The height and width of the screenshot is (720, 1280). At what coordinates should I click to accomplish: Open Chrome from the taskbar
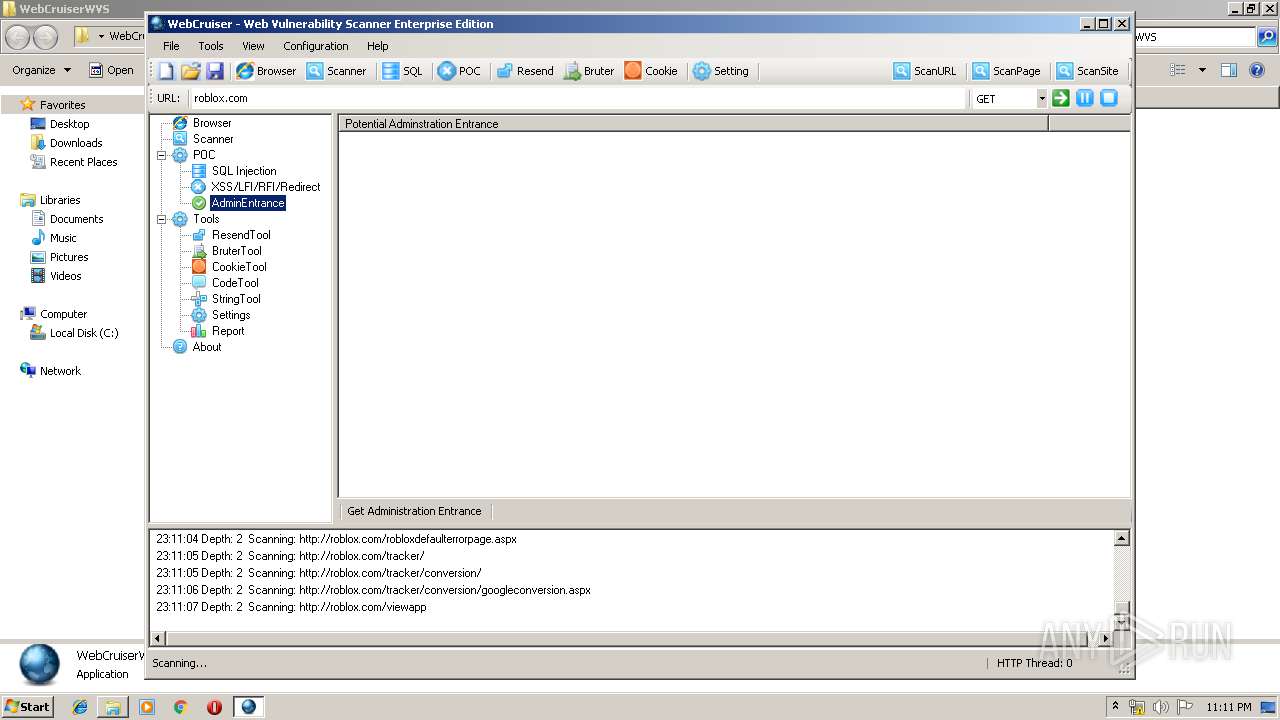point(180,707)
